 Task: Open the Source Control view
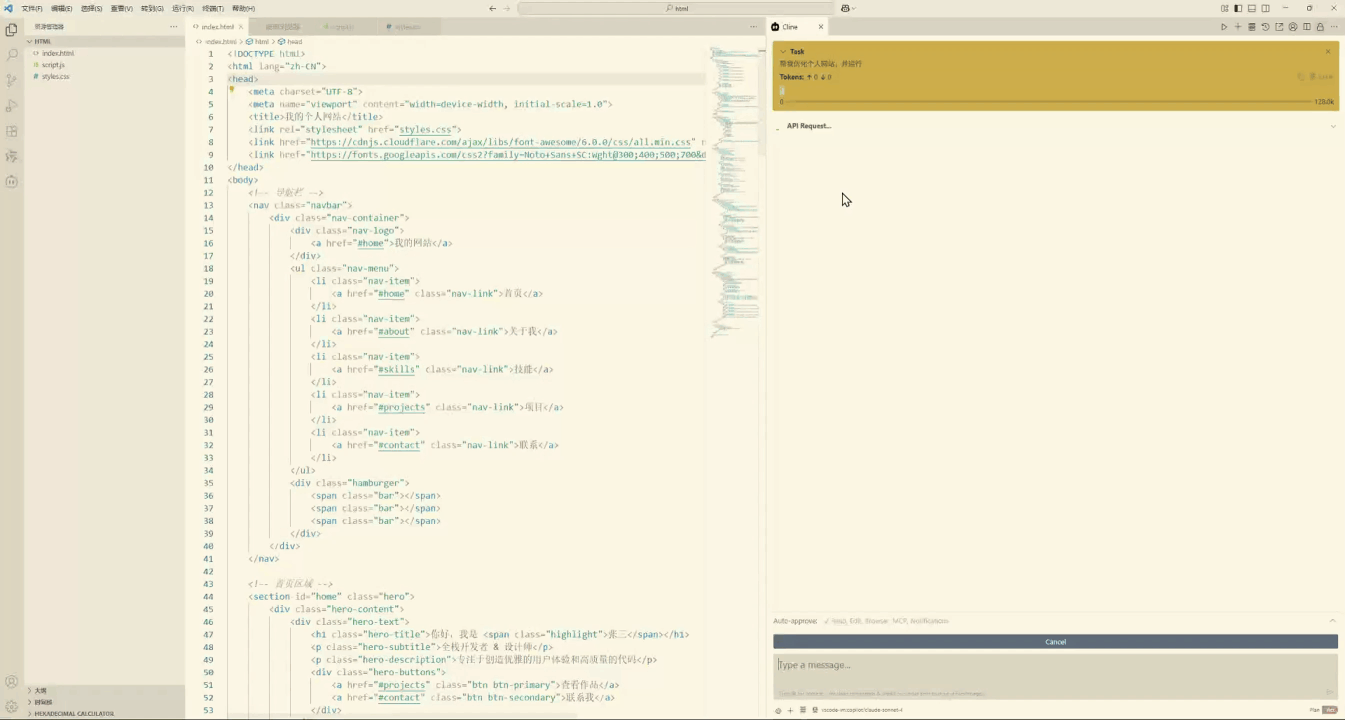(12, 80)
